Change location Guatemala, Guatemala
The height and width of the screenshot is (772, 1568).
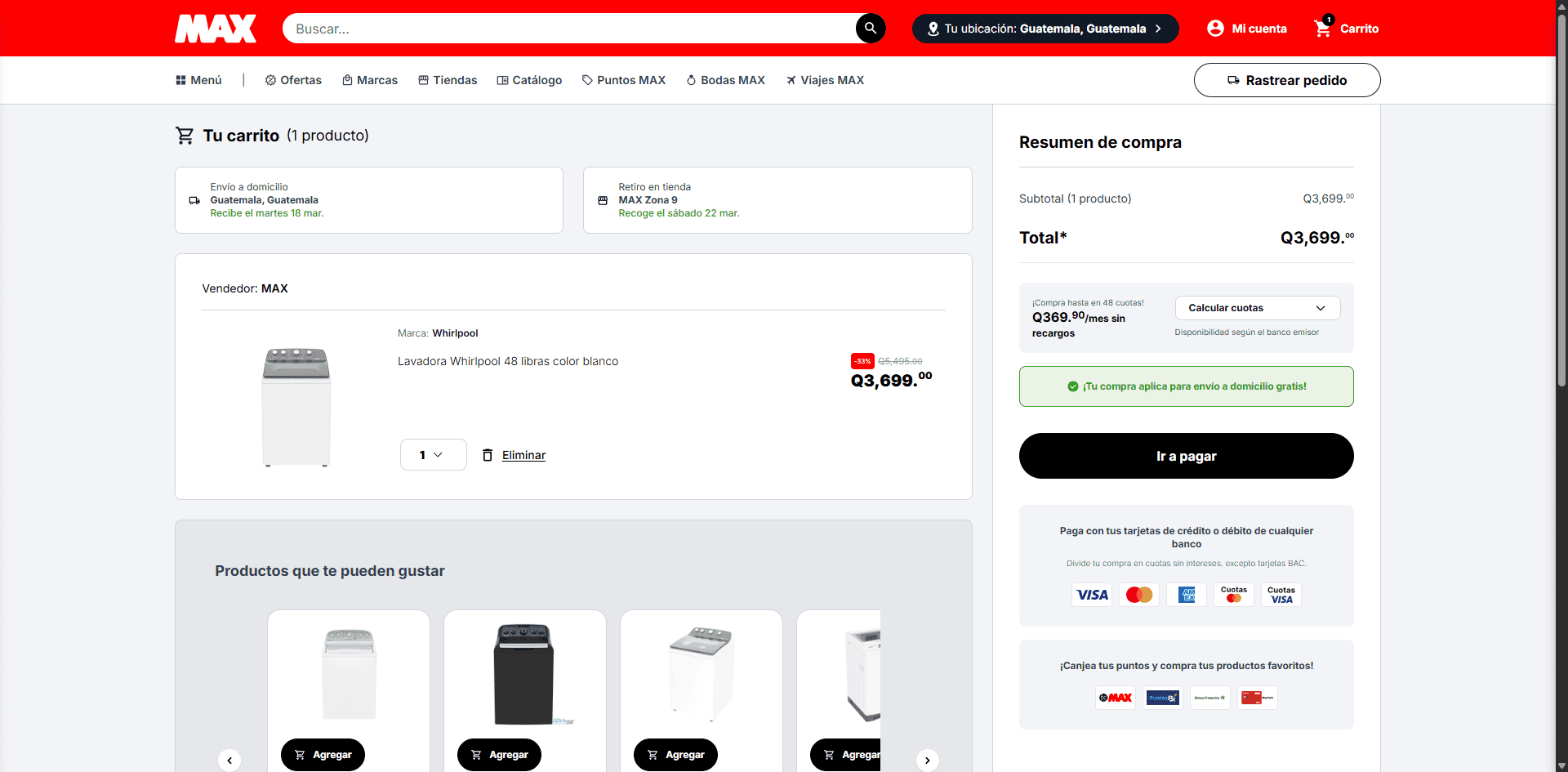[x=1045, y=29]
